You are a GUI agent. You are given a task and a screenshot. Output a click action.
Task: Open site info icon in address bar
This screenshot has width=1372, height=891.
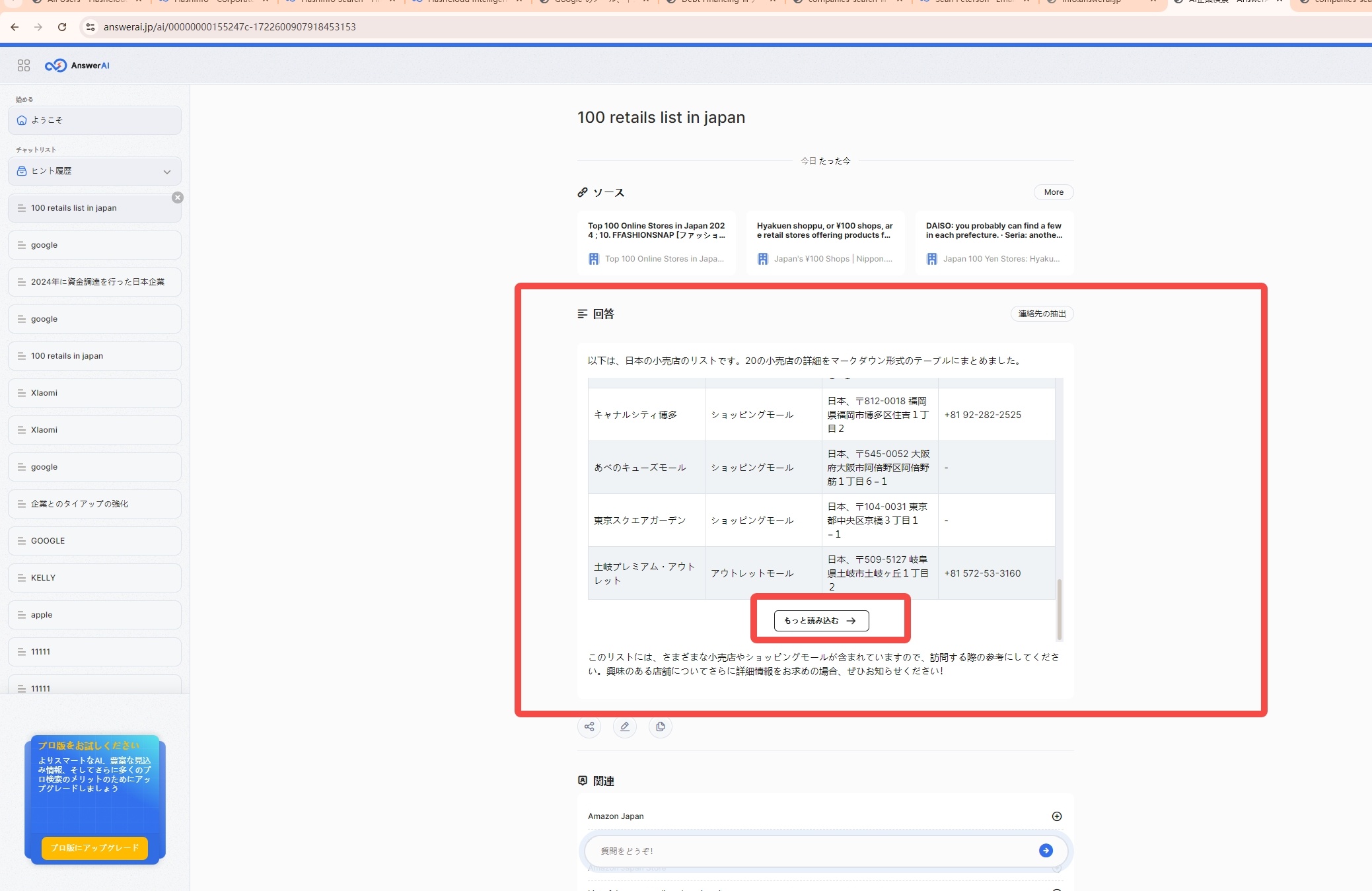(90, 27)
